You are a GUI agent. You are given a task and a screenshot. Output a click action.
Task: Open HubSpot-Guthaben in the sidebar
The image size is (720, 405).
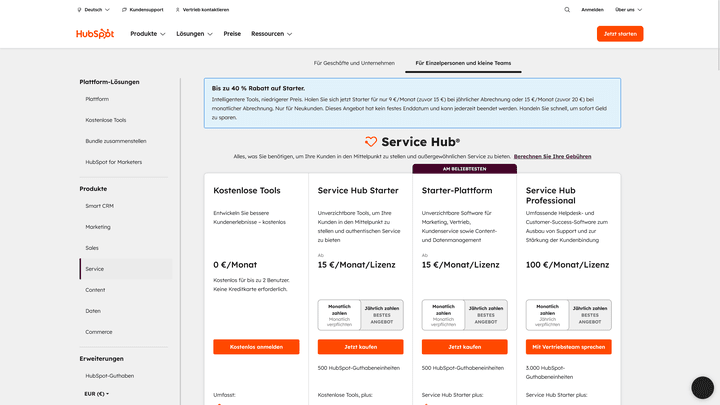tap(110, 376)
